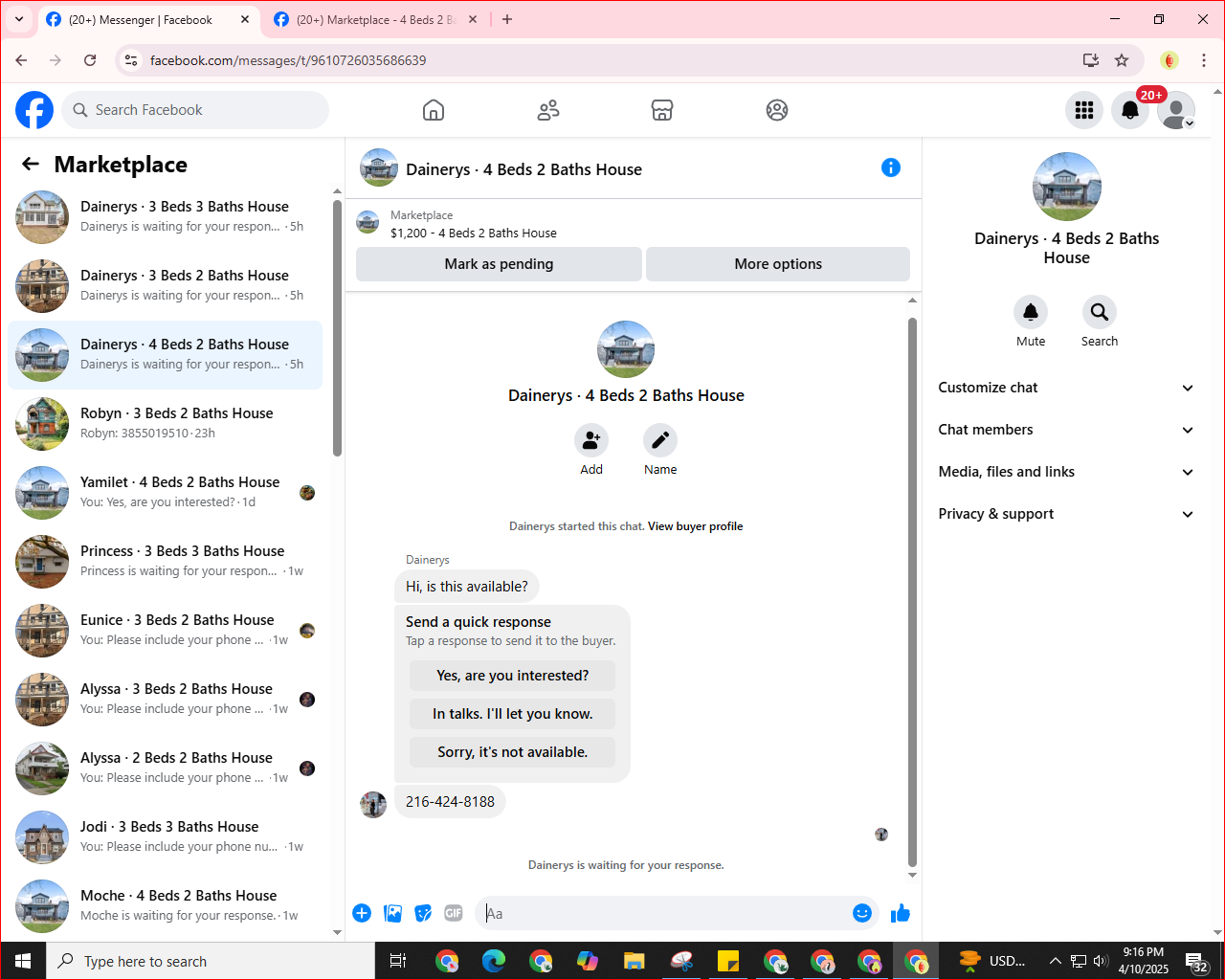Open Moche 4 Beds 2 Baths House chat
This screenshot has height=980, width=1225.
[x=166, y=906]
